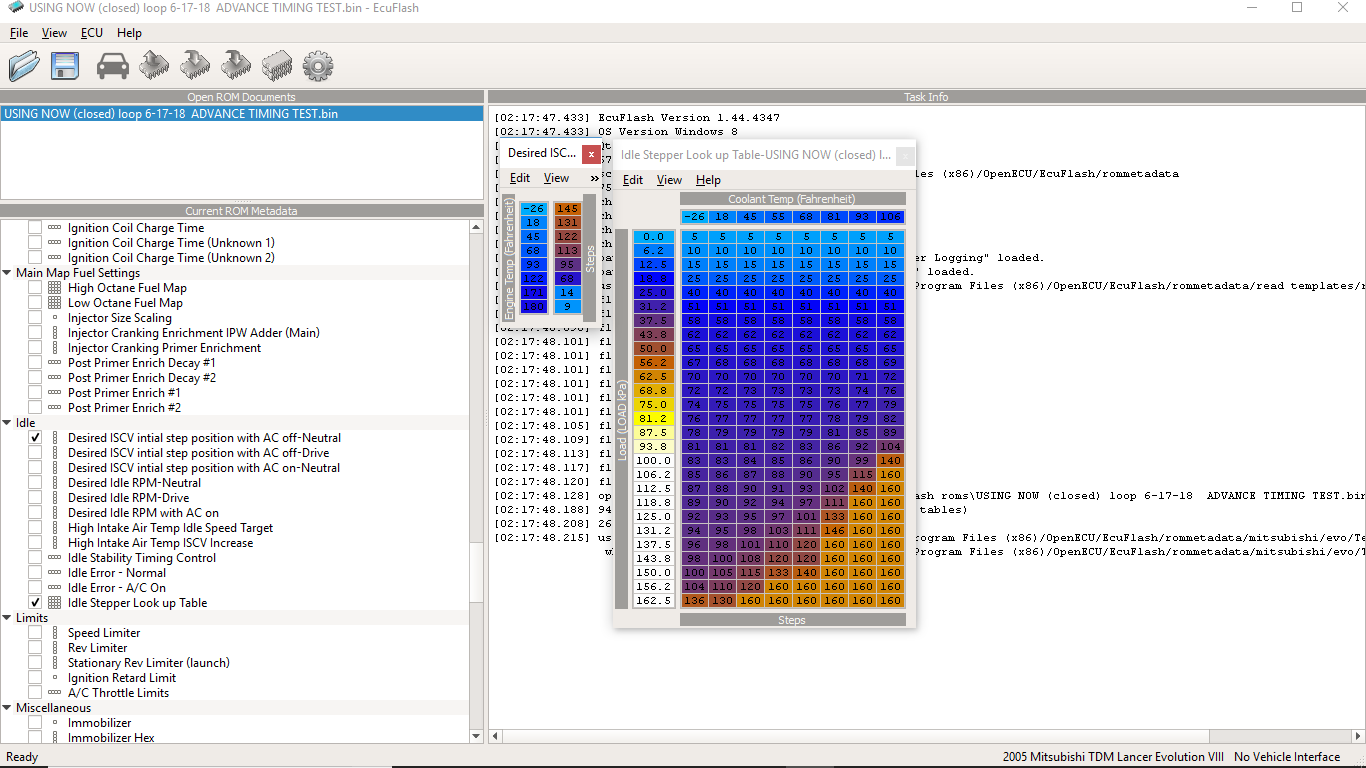Check the Rev Limiter checkbox

click(35, 648)
